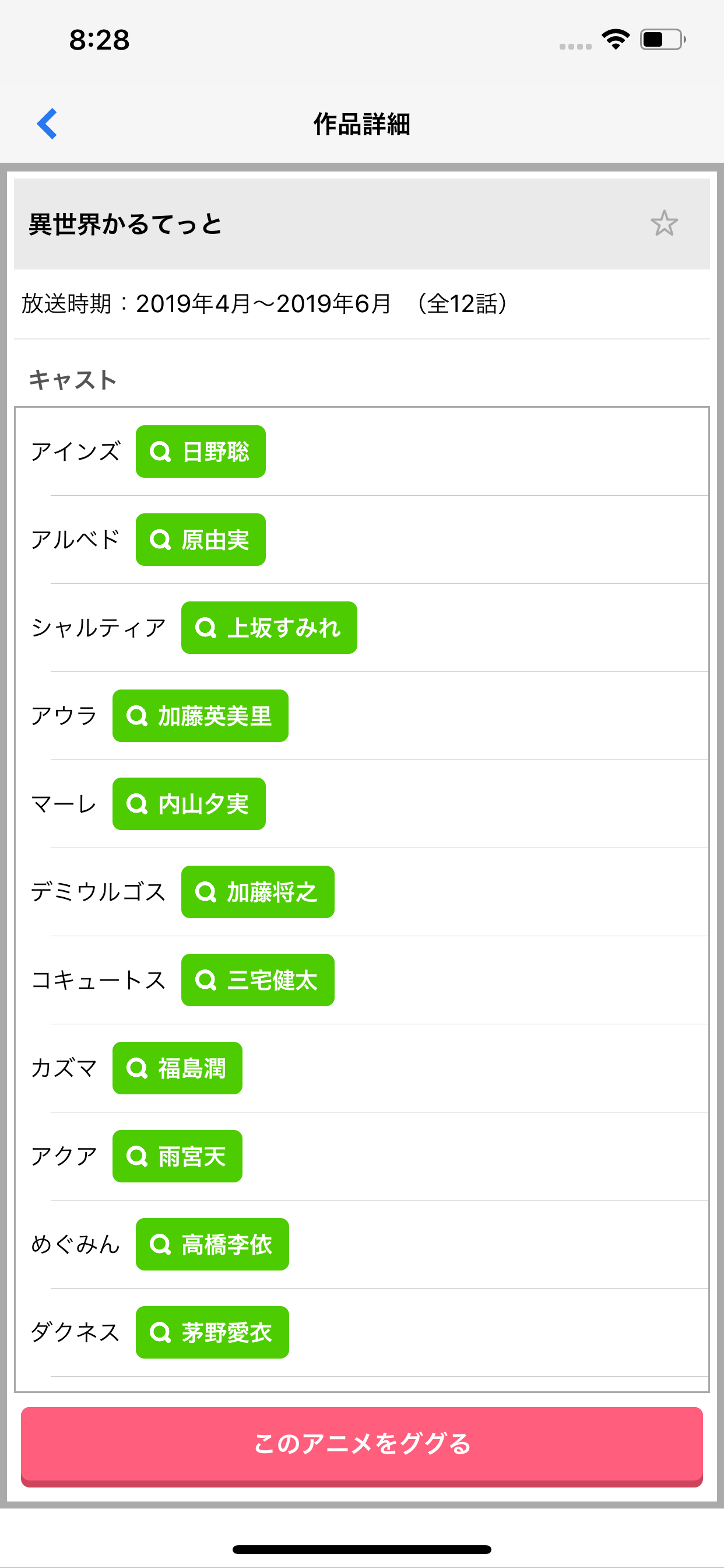Tap the magnifier icon on 高橋李依 tag

160,1245
